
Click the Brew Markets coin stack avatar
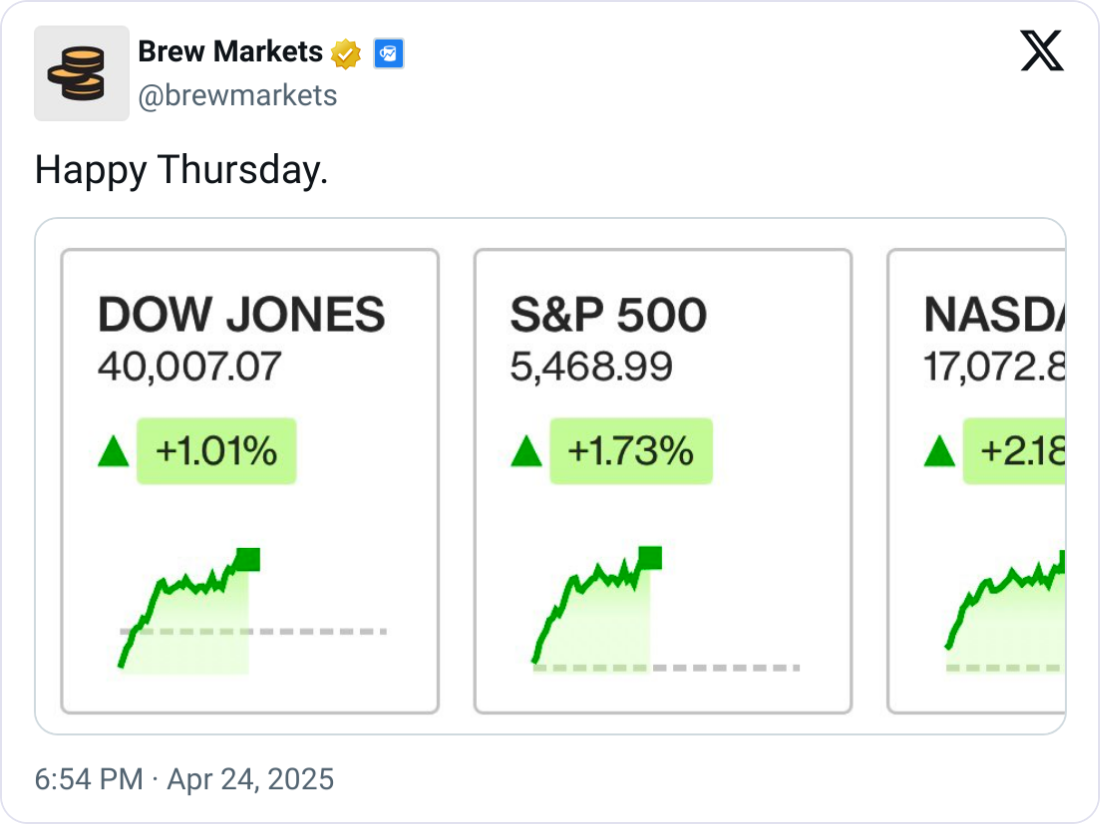81,73
